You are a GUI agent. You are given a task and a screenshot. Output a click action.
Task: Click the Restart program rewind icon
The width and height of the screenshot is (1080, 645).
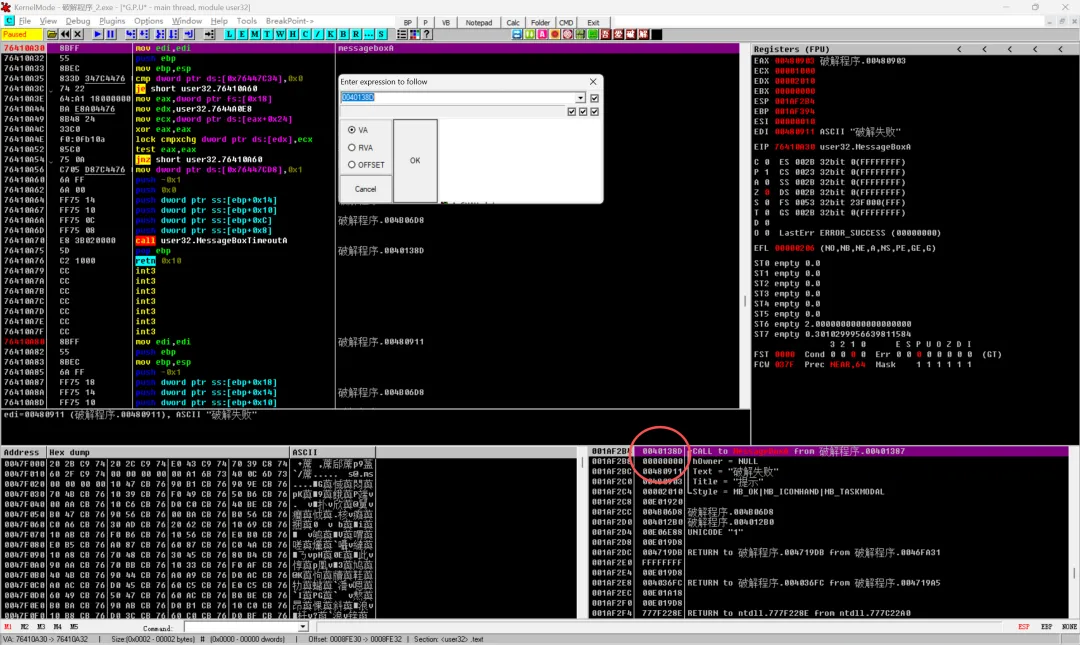[x=65, y=34]
